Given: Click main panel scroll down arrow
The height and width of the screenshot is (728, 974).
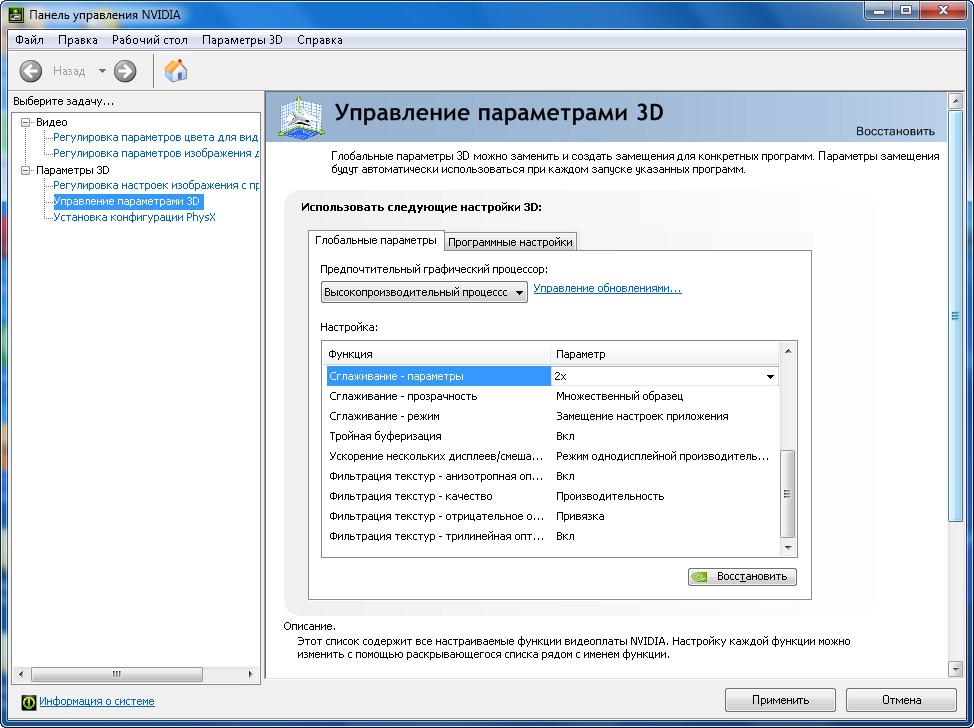Looking at the screenshot, I should pos(955,668).
